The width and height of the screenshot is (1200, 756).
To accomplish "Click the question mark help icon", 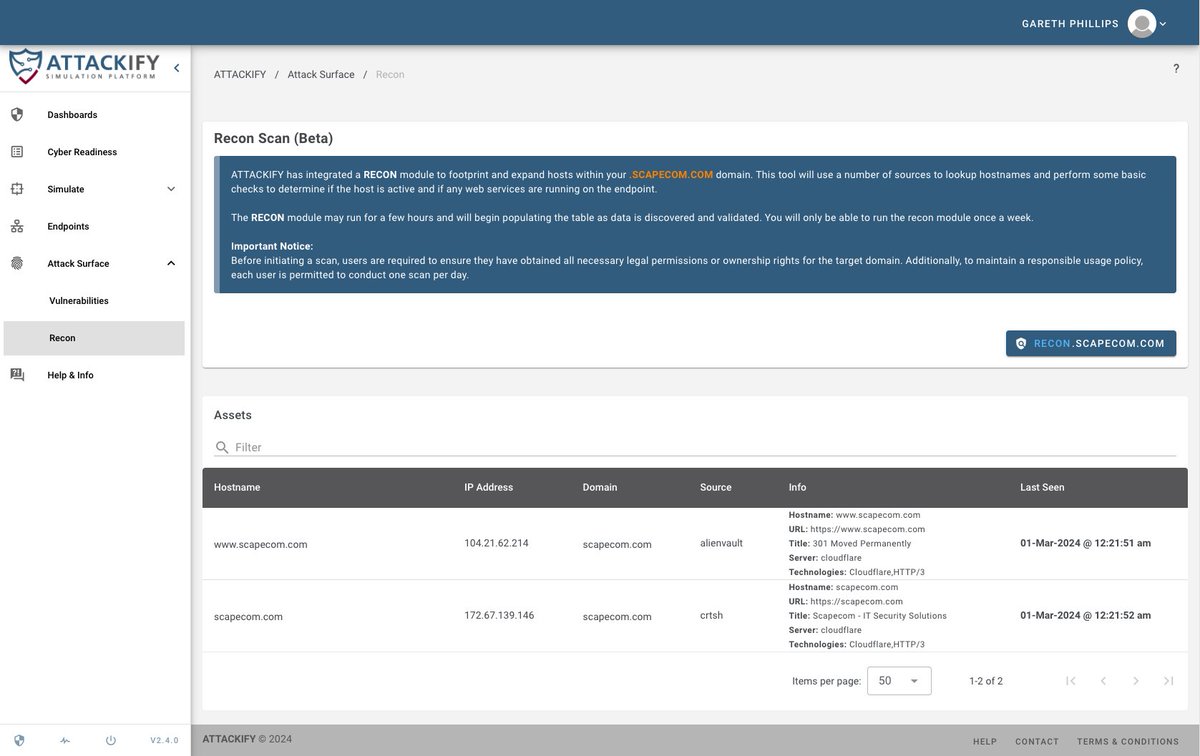I will 1176,69.
